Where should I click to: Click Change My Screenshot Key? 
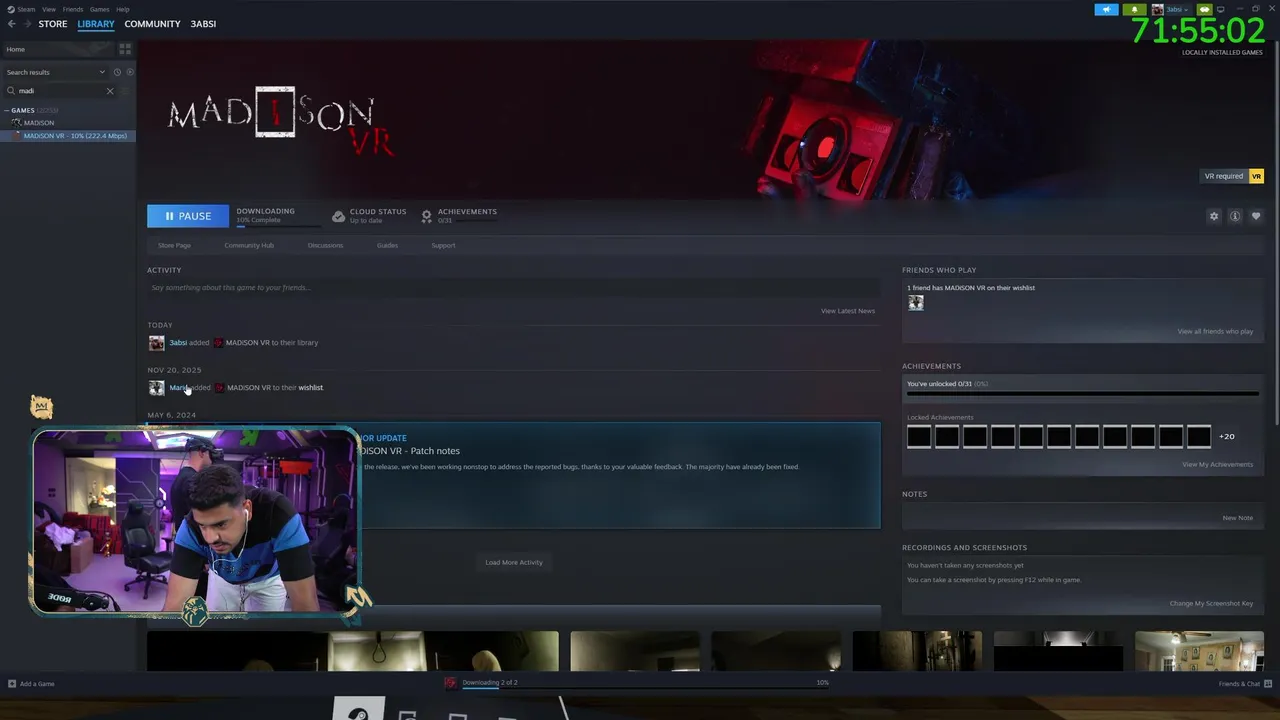point(1211,603)
